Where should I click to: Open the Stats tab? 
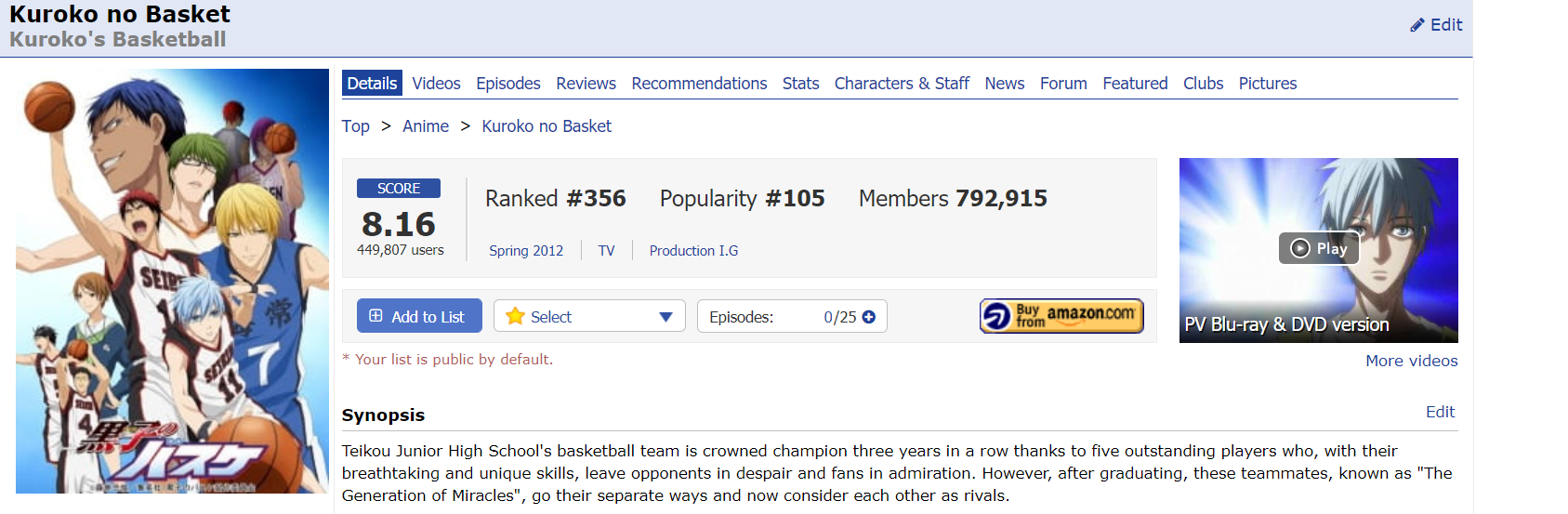(x=800, y=84)
